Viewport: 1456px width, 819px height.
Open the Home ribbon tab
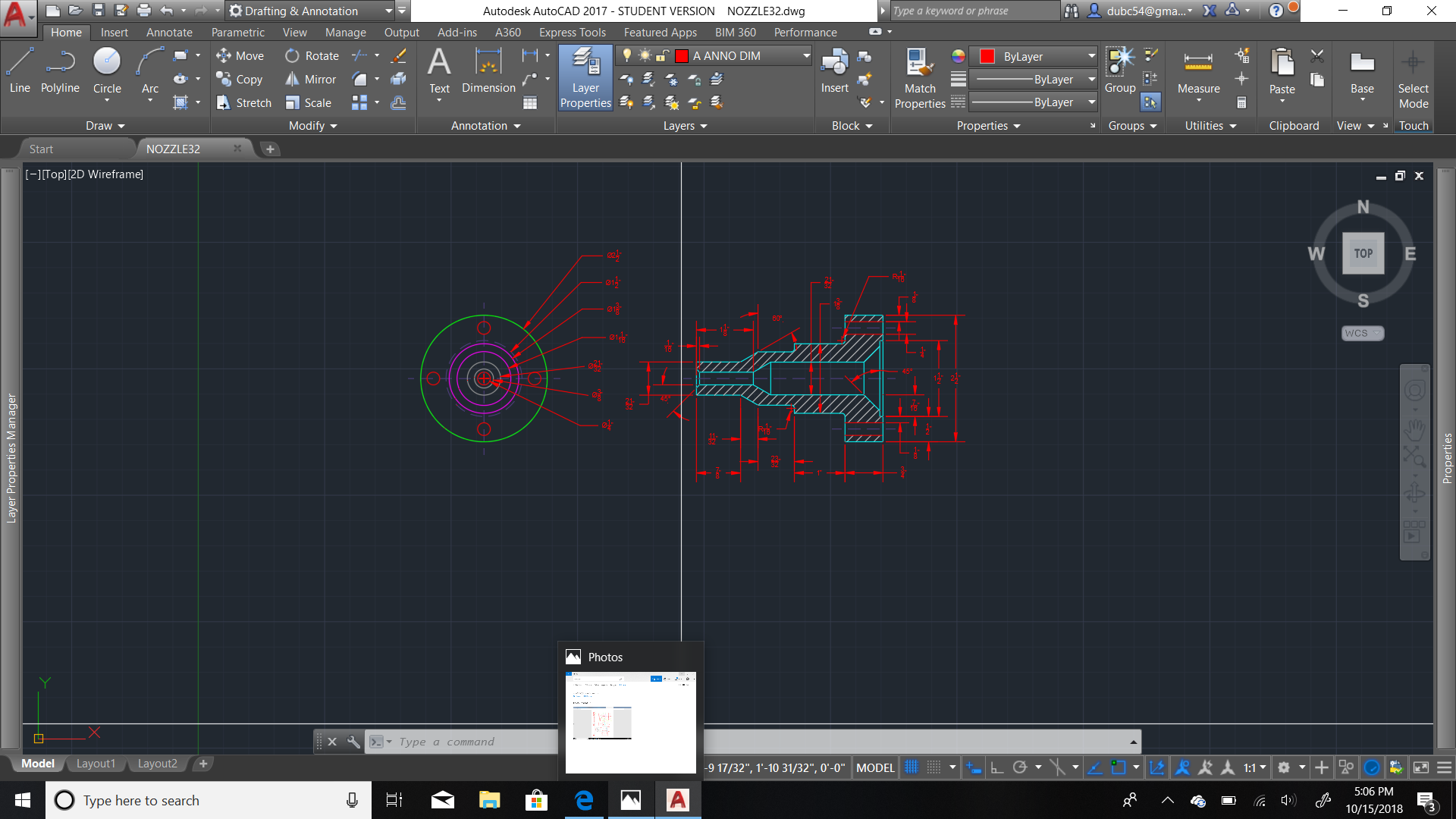tap(66, 32)
